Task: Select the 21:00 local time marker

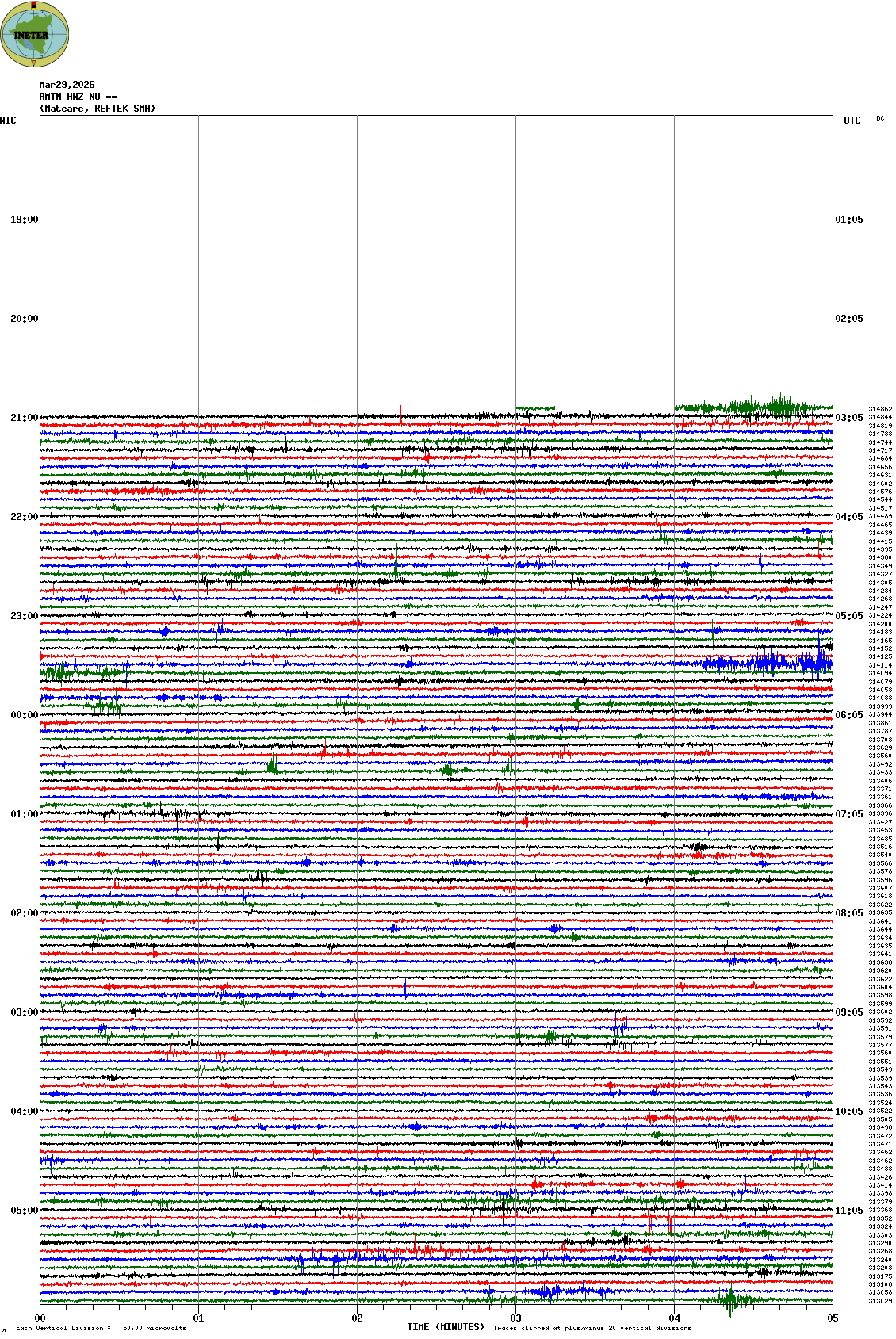Action: click(x=24, y=418)
